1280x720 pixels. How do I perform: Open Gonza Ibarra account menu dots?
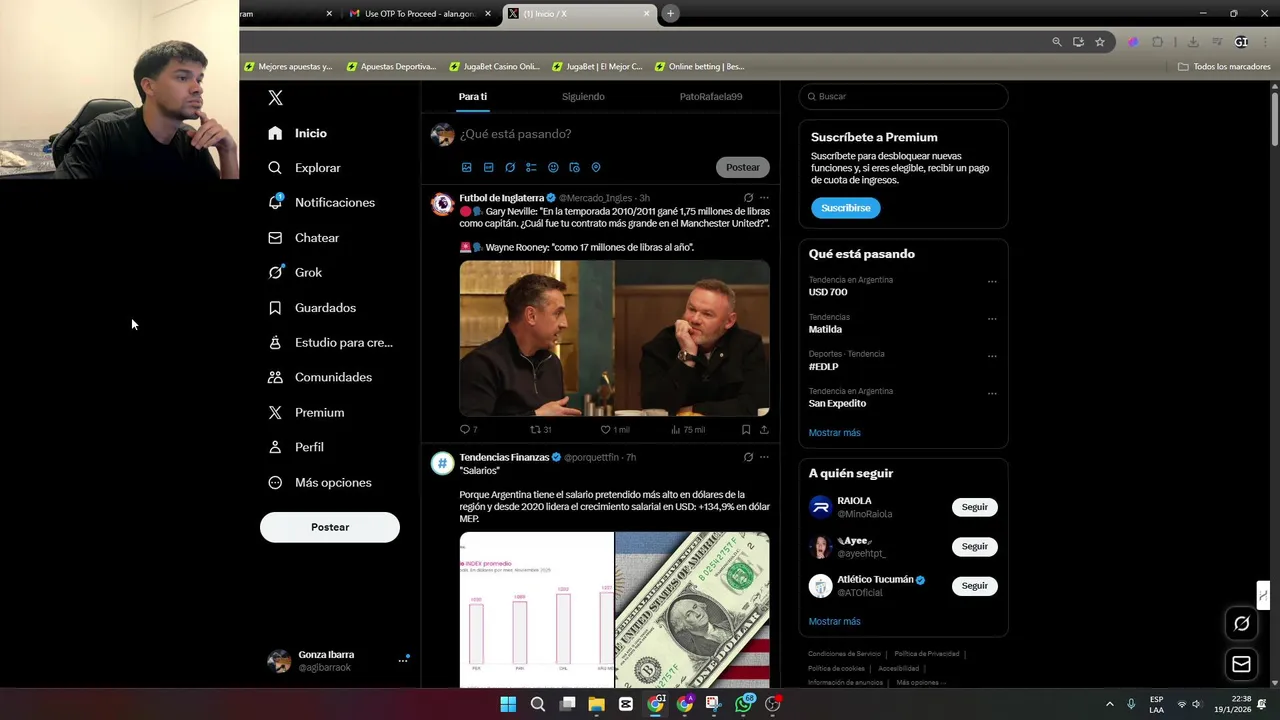[403, 660]
